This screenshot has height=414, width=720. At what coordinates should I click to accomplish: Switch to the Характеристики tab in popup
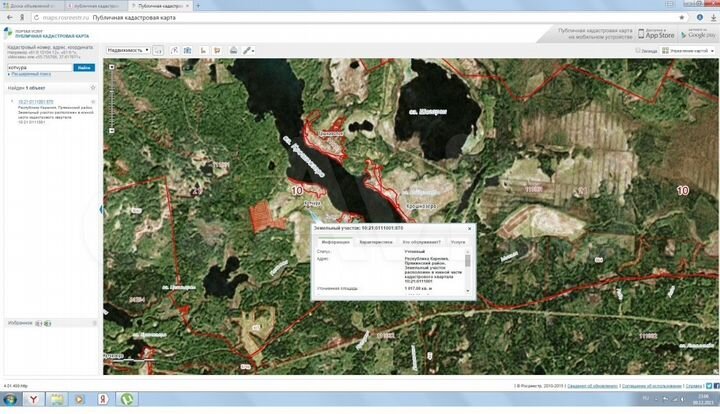pyautogui.click(x=375, y=242)
